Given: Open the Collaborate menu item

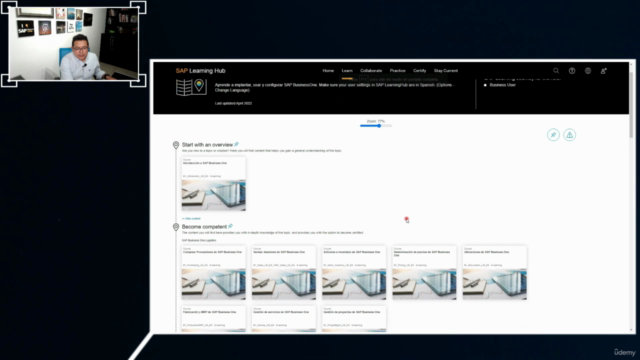Looking at the screenshot, I should [x=371, y=71].
